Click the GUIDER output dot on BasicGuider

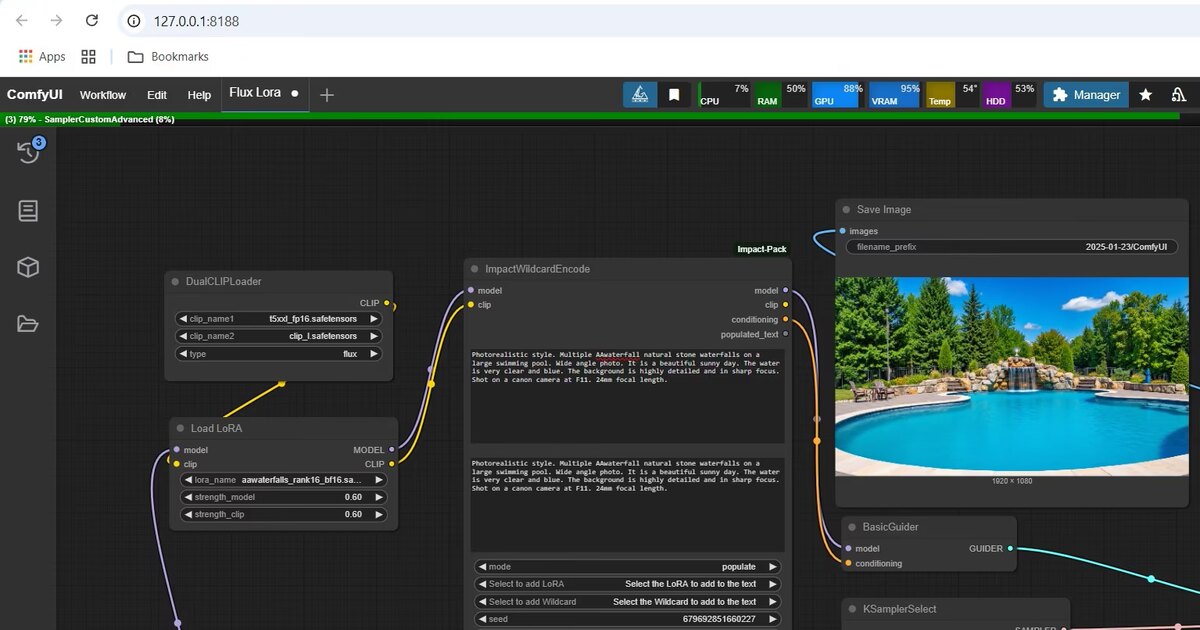click(x=1010, y=548)
